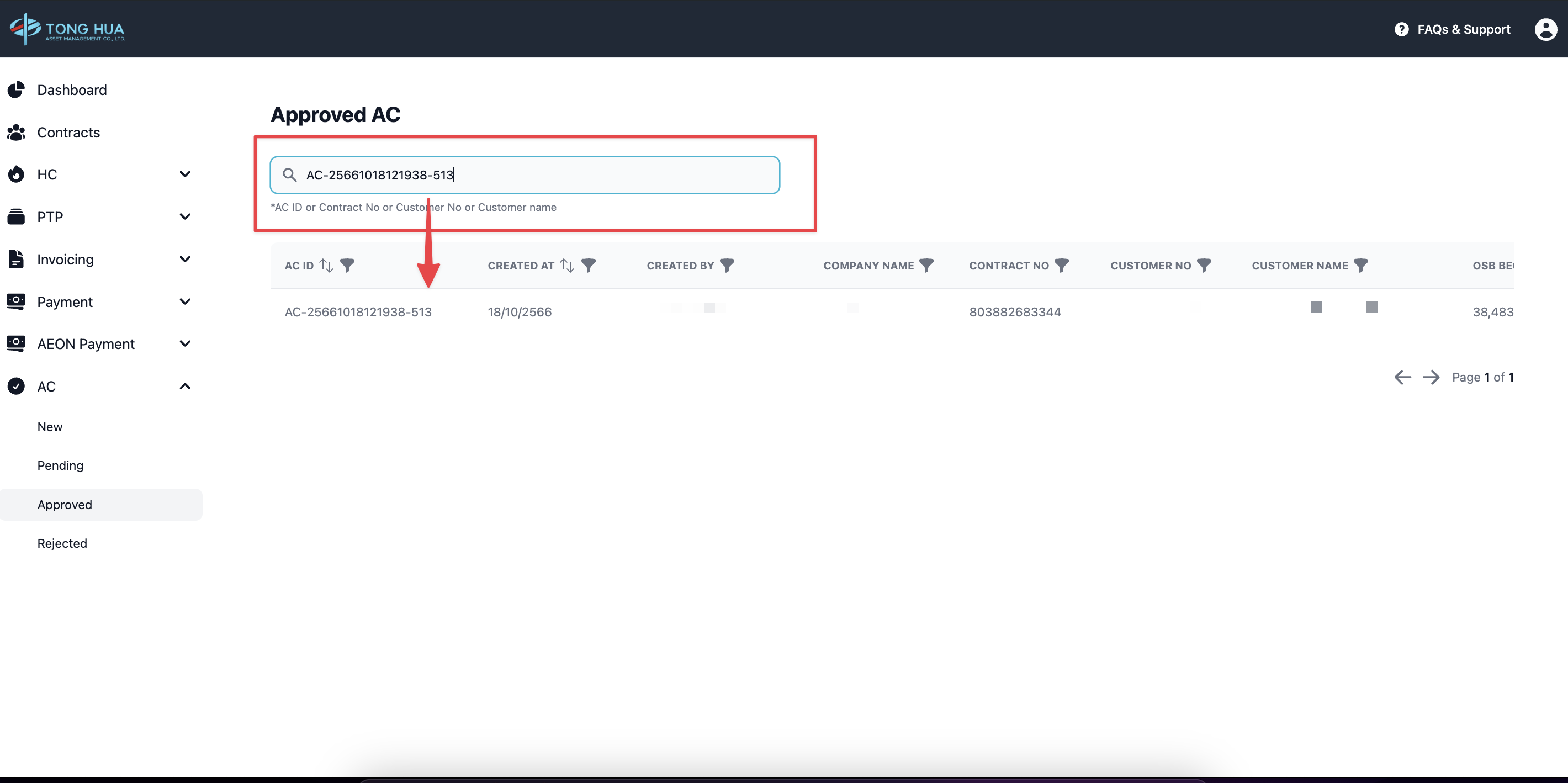Open Company Name column filter

[926, 266]
